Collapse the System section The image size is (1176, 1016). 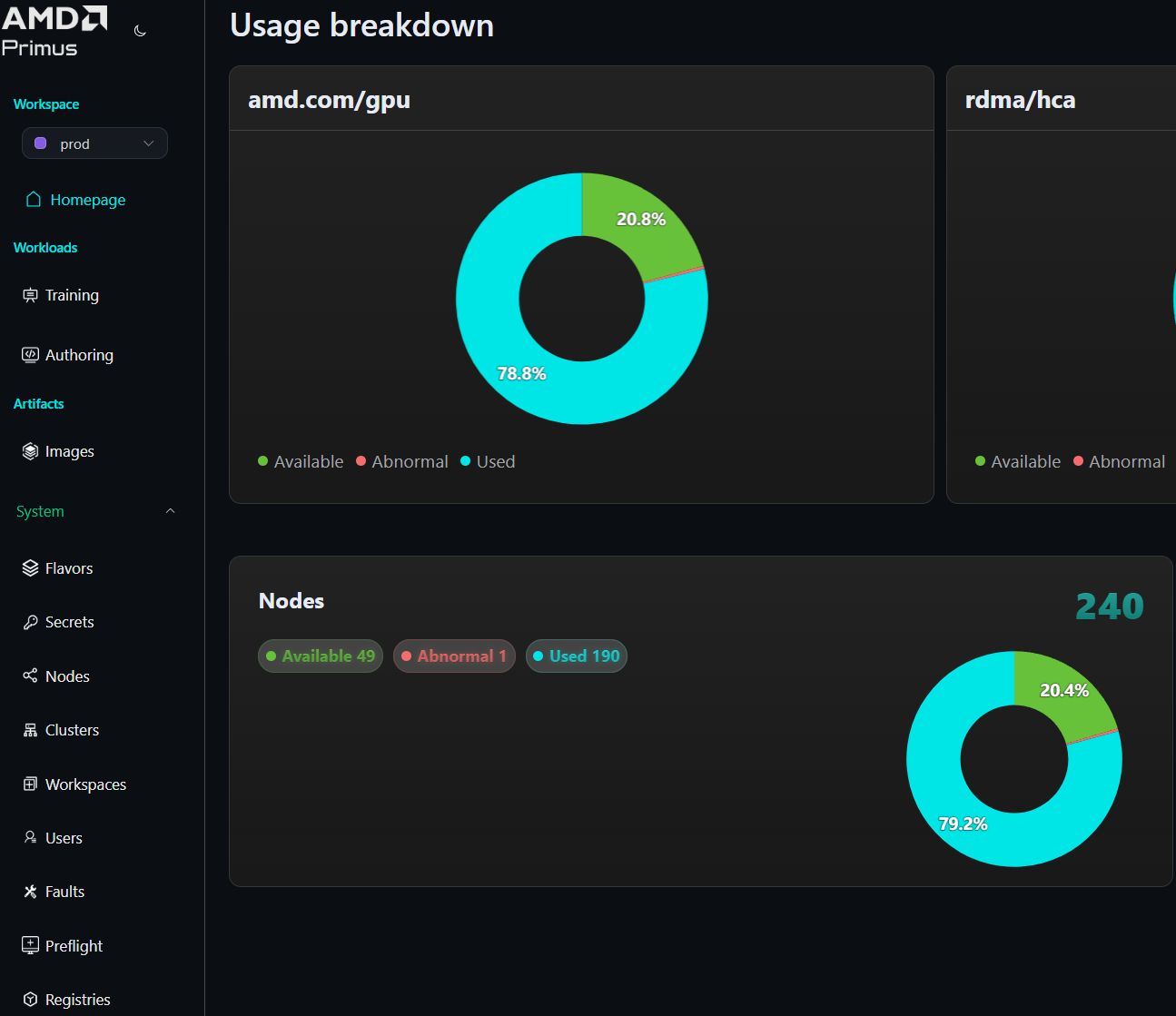click(171, 510)
